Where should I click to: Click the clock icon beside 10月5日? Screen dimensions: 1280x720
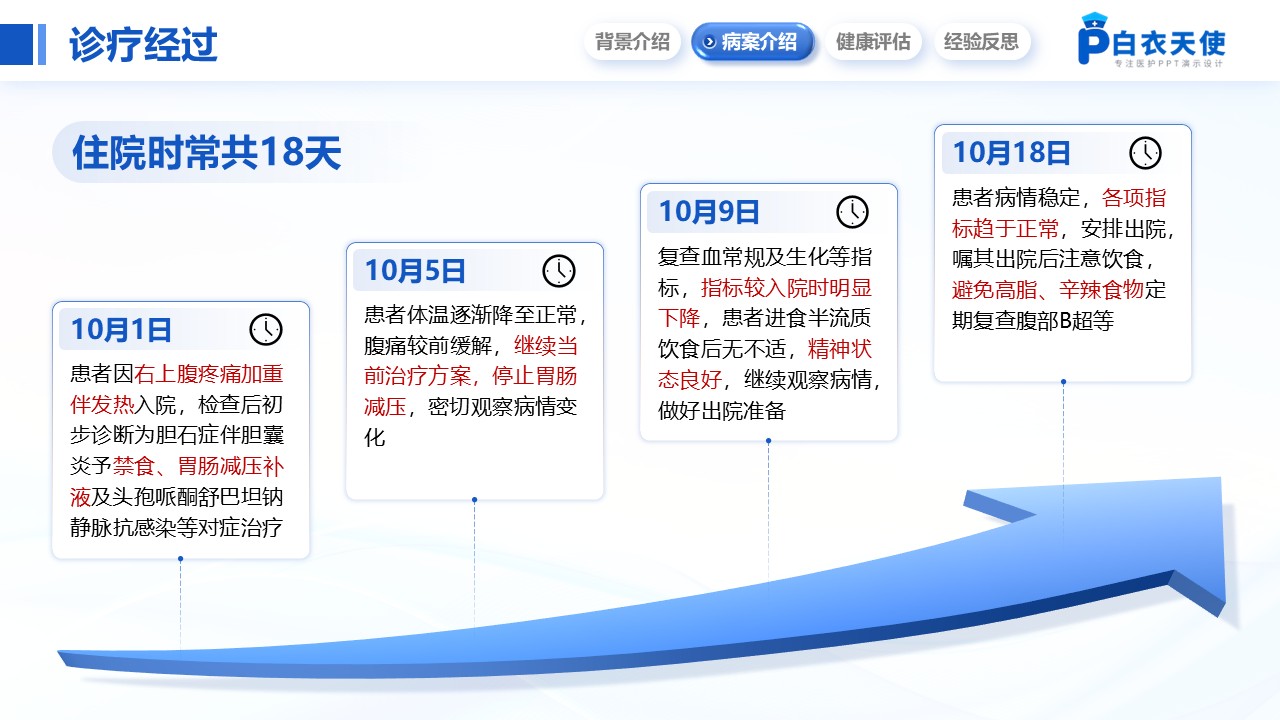click(559, 270)
